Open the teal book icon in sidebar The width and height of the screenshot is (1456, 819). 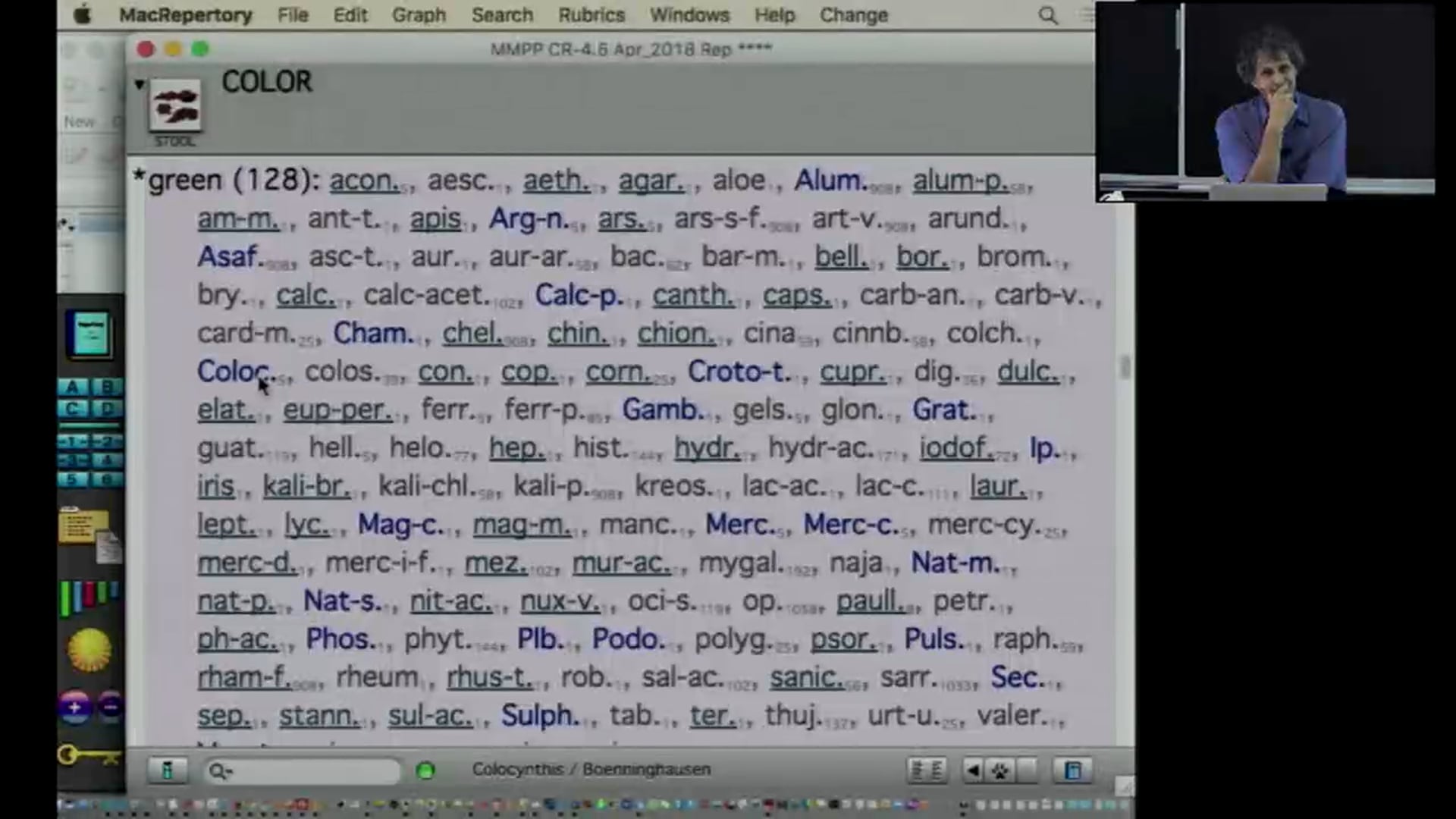point(89,334)
